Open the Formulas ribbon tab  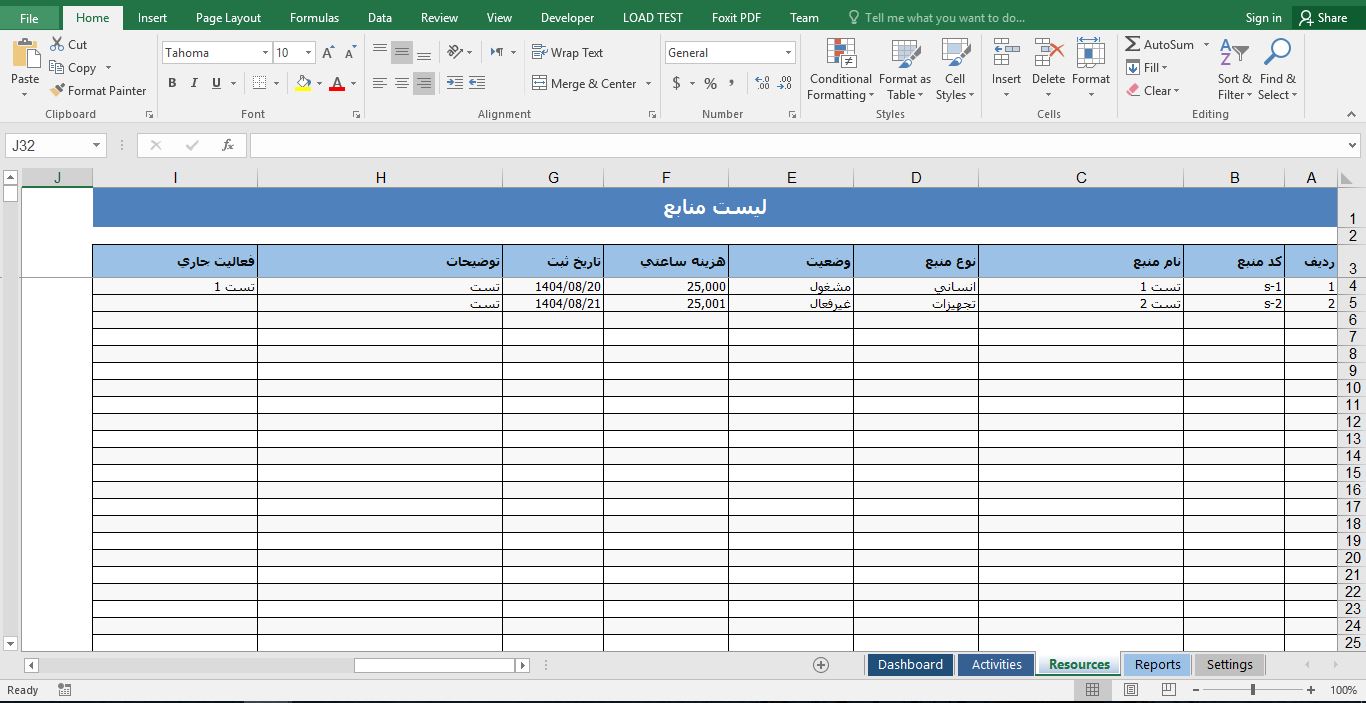[314, 17]
